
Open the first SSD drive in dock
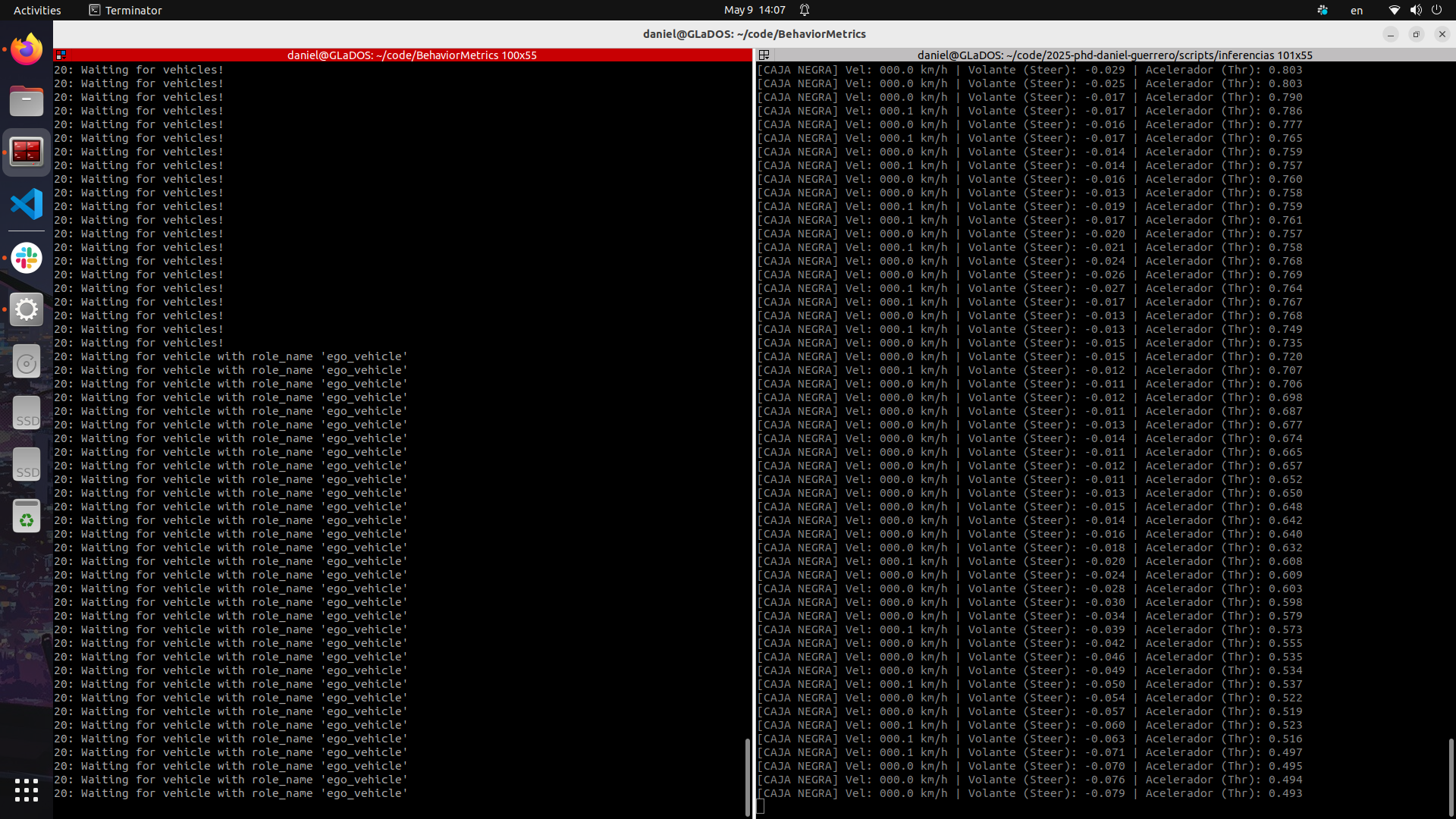(x=27, y=413)
